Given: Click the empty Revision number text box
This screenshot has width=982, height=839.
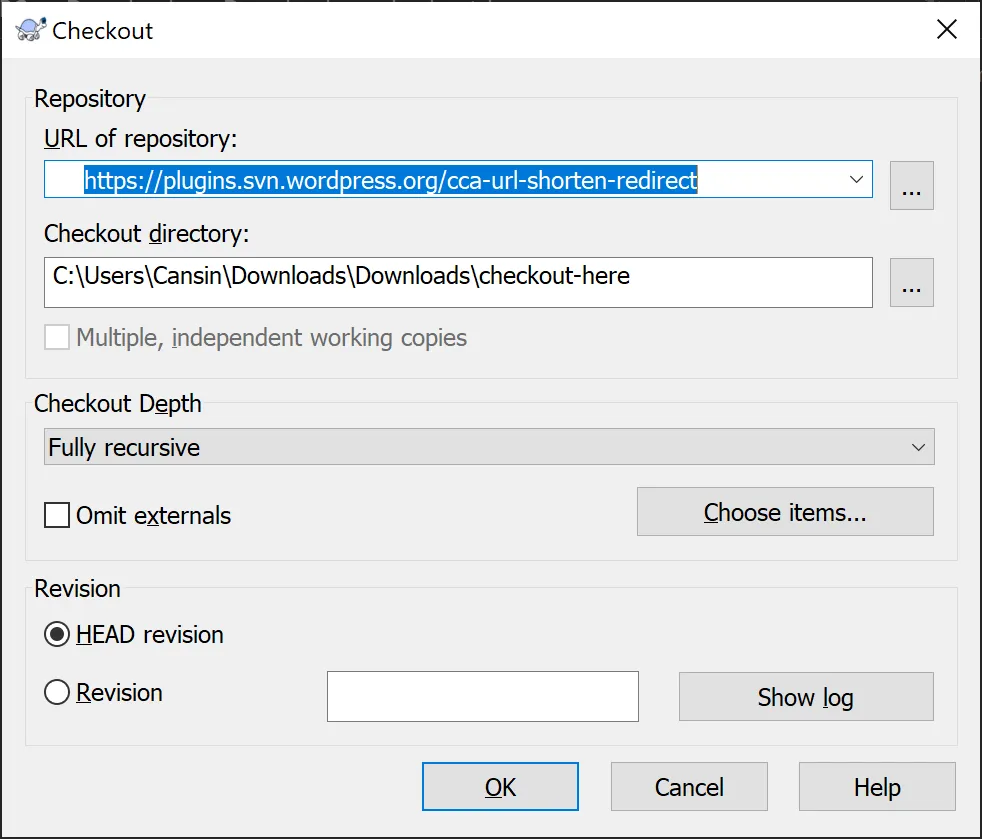Looking at the screenshot, I should coord(482,696).
